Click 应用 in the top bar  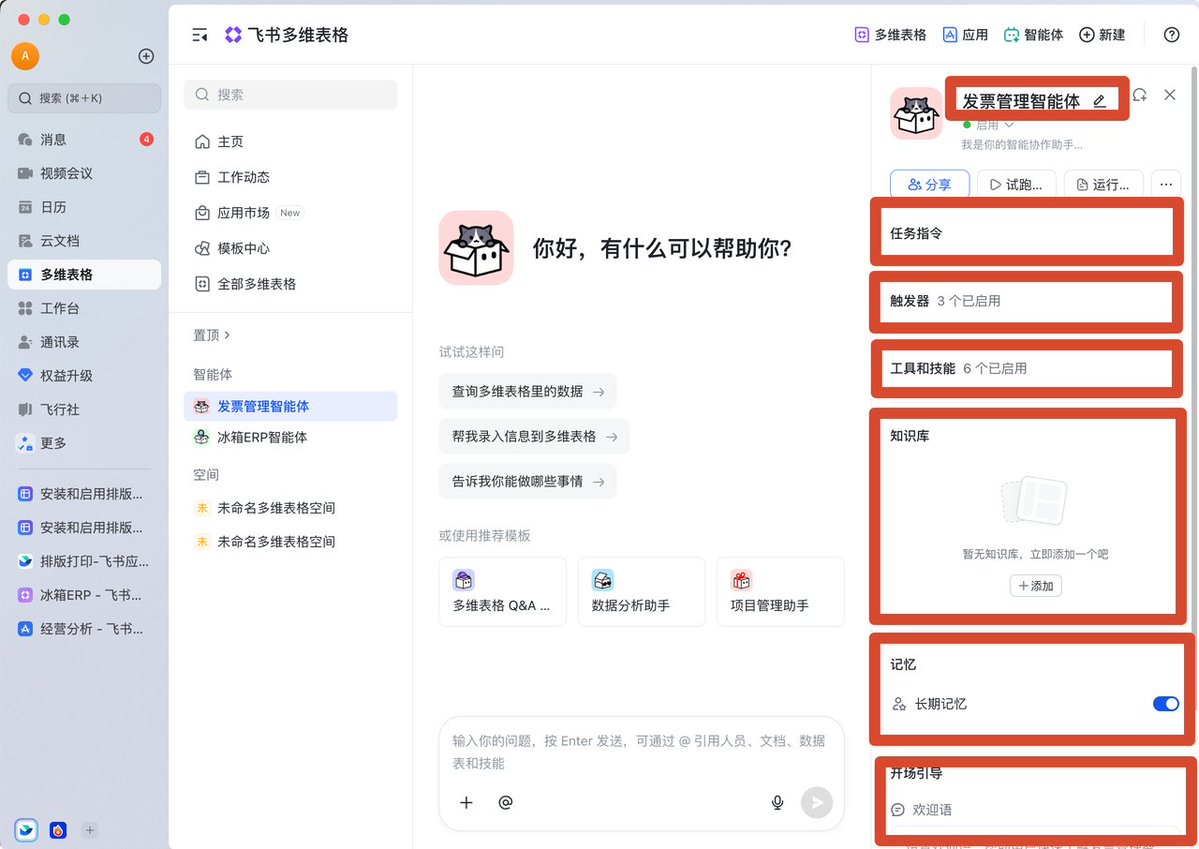click(x=965, y=34)
